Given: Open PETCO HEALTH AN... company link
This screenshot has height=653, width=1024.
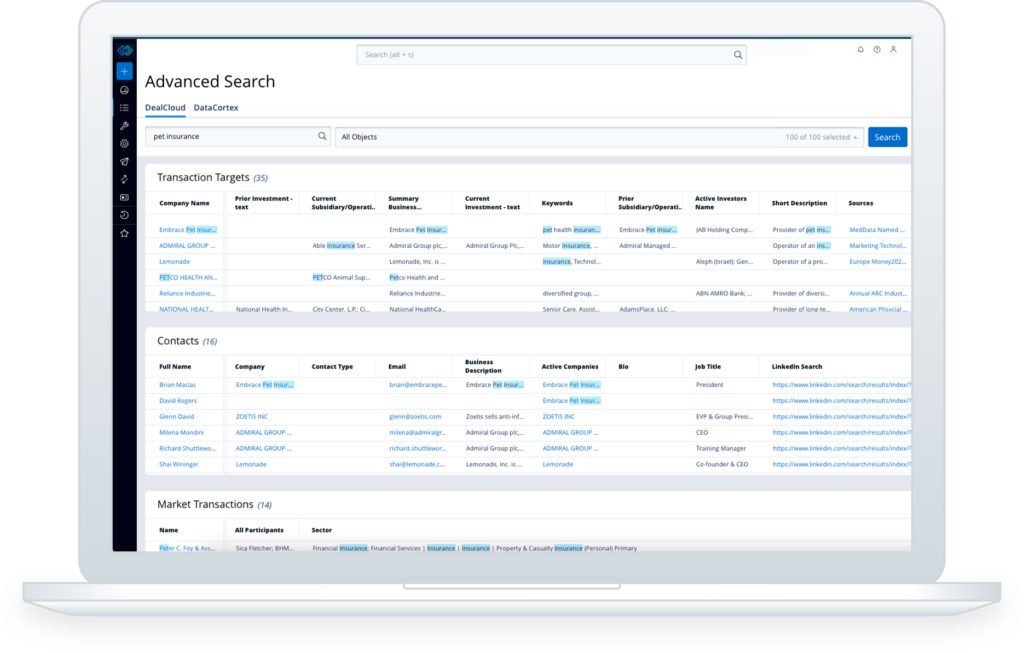Looking at the screenshot, I should (188, 278).
